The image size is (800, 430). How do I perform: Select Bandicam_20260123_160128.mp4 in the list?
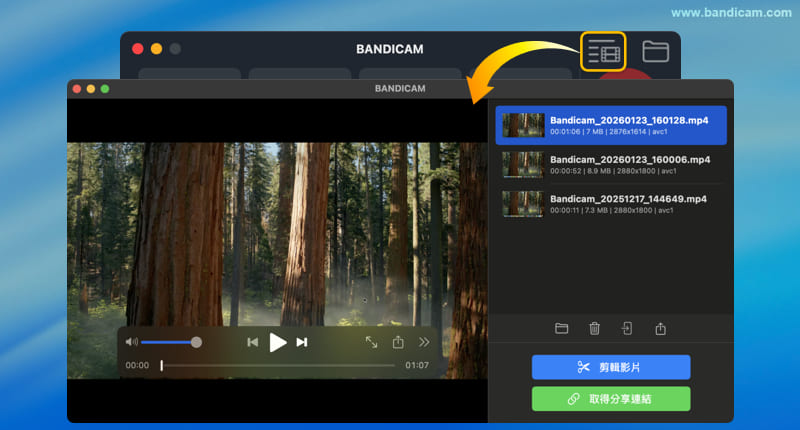628,125
